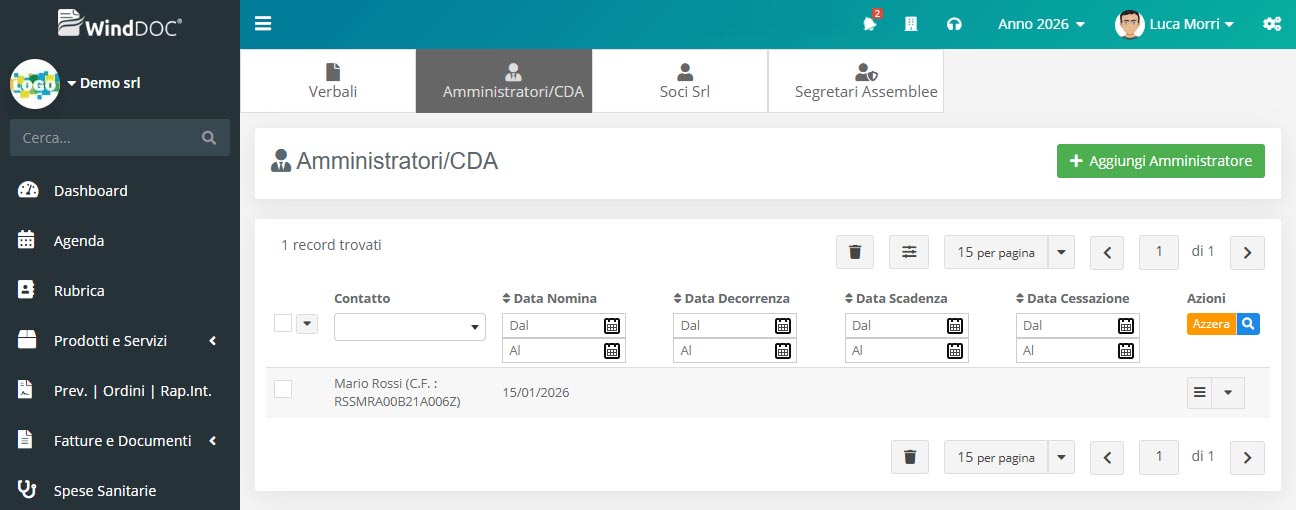Image resolution: width=1296 pixels, height=510 pixels.
Task: Open the Verbali tab
Action: coord(332,81)
